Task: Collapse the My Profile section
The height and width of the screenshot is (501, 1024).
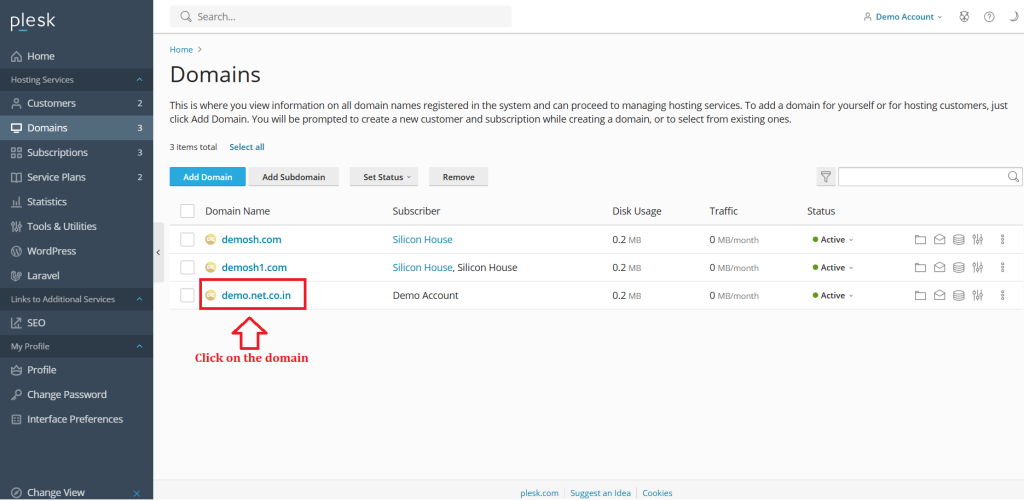Action: (139, 346)
